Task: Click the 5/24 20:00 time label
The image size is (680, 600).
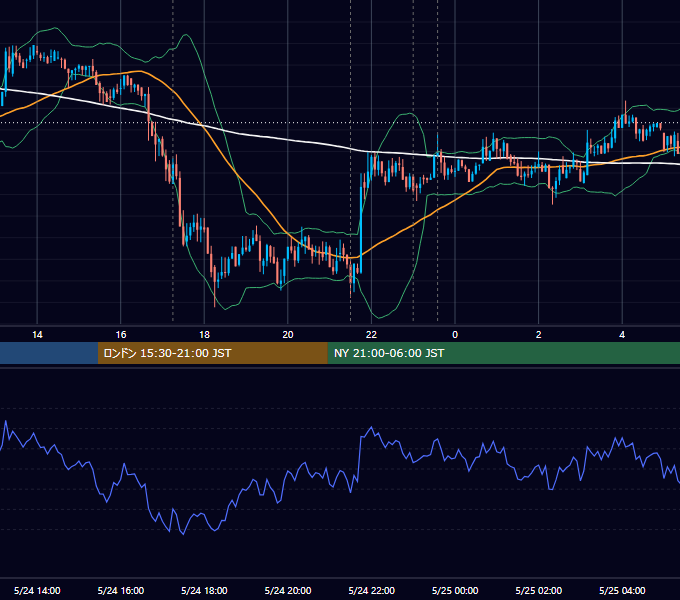Action: pyautogui.click(x=288, y=590)
